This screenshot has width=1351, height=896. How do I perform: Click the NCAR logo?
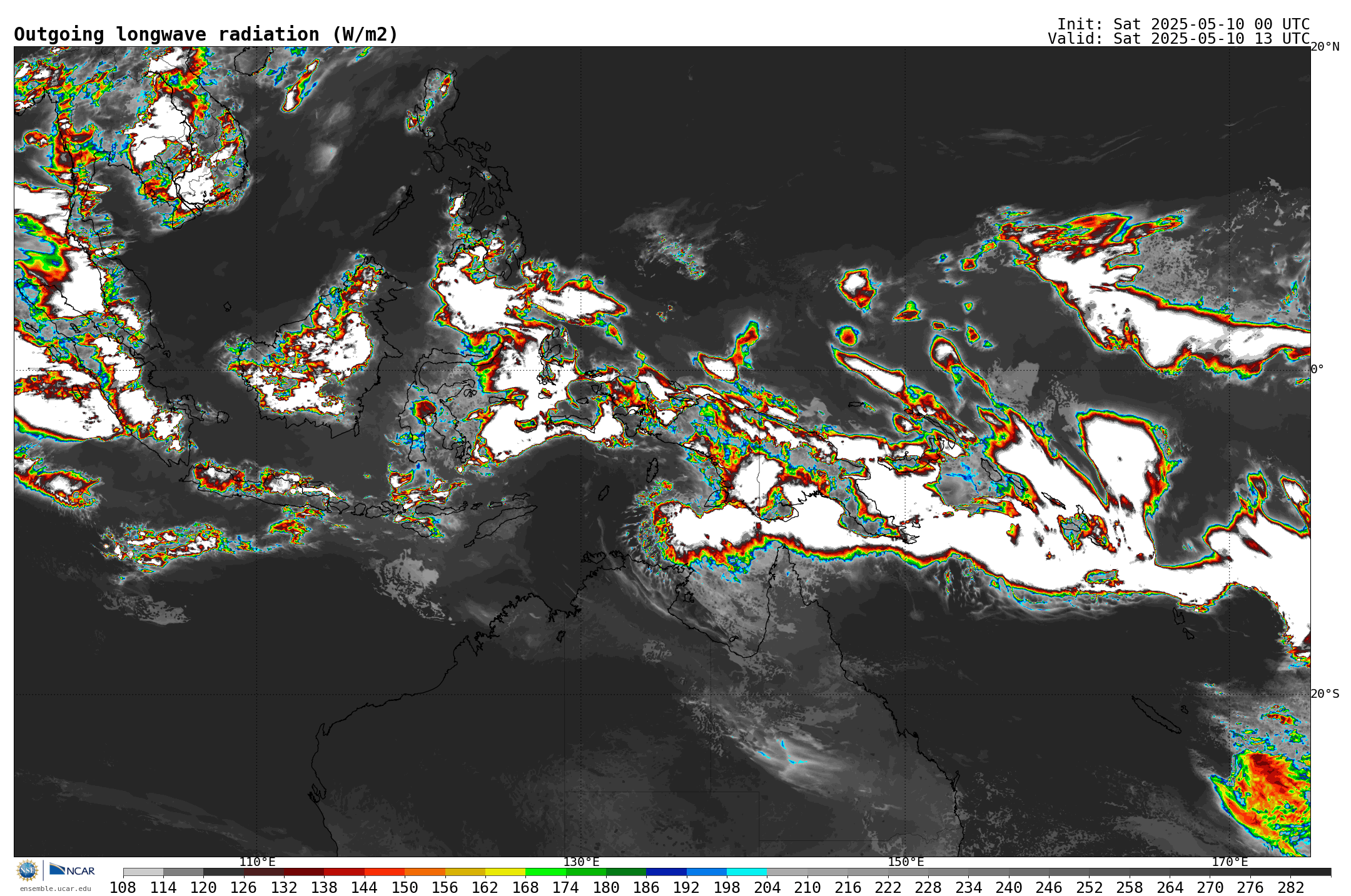tap(72, 870)
